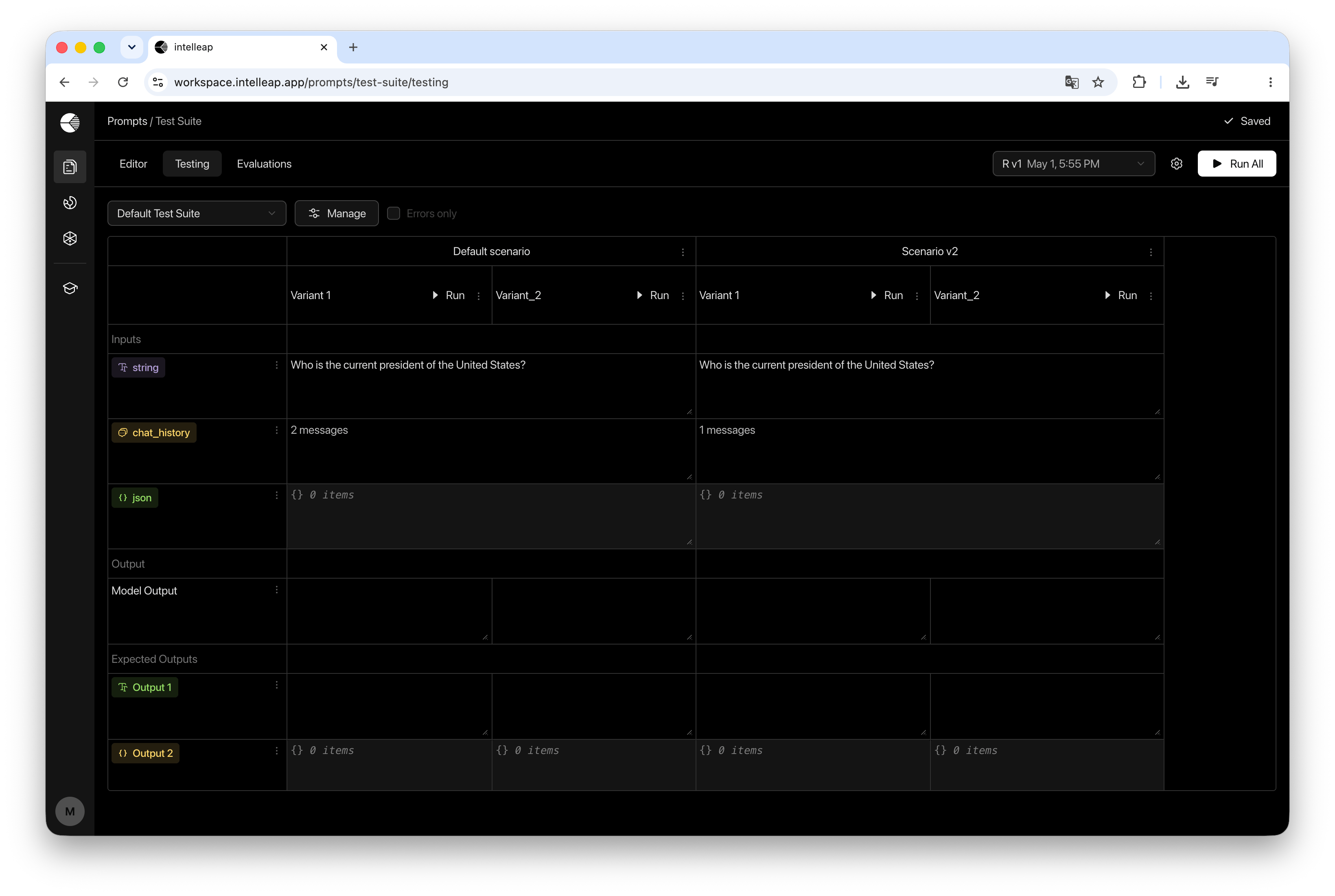Open the Default scenario options menu
This screenshot has height=896, width=1335.
pos(683,252)
